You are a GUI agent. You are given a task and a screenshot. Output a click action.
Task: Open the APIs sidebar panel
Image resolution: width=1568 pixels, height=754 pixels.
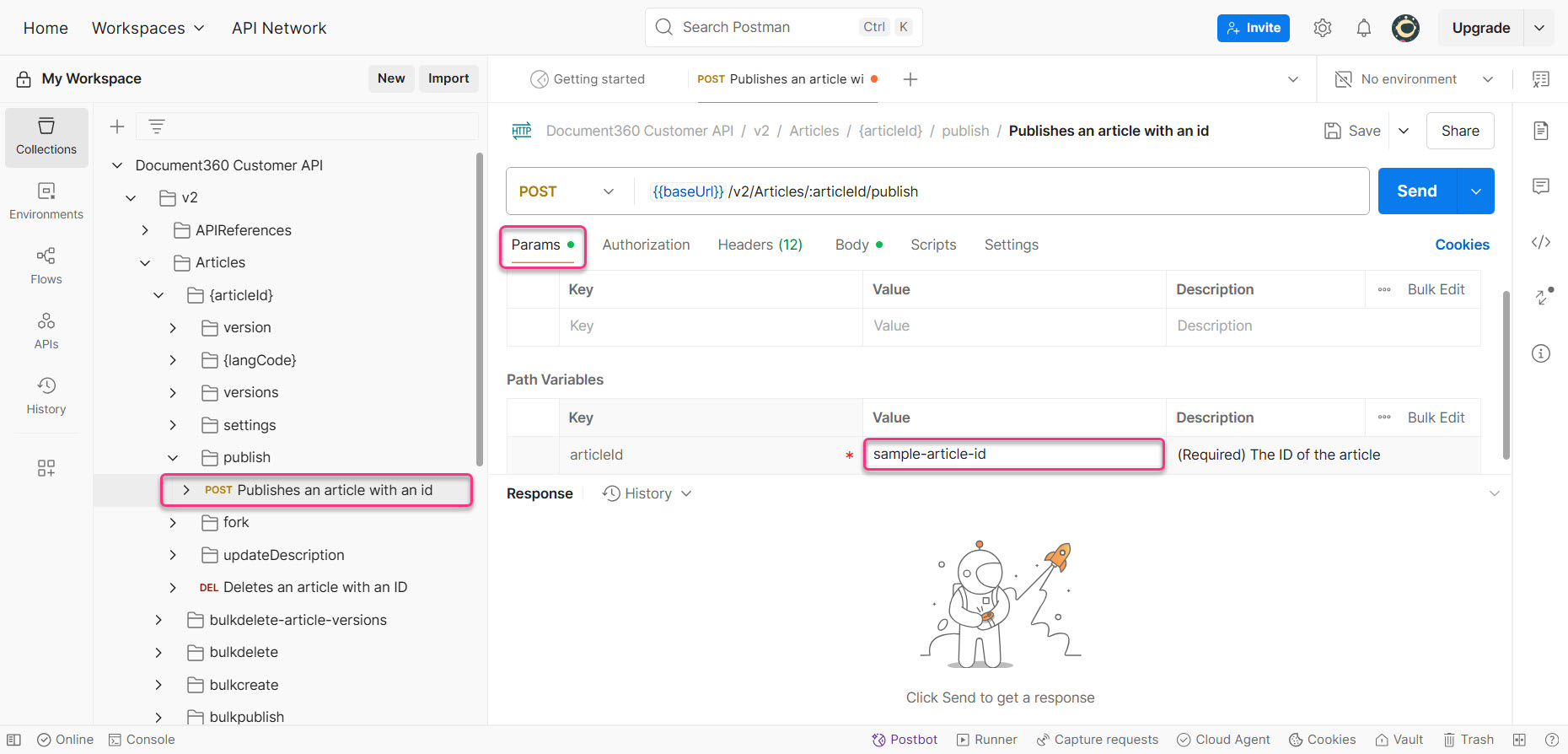click(46, 331)
